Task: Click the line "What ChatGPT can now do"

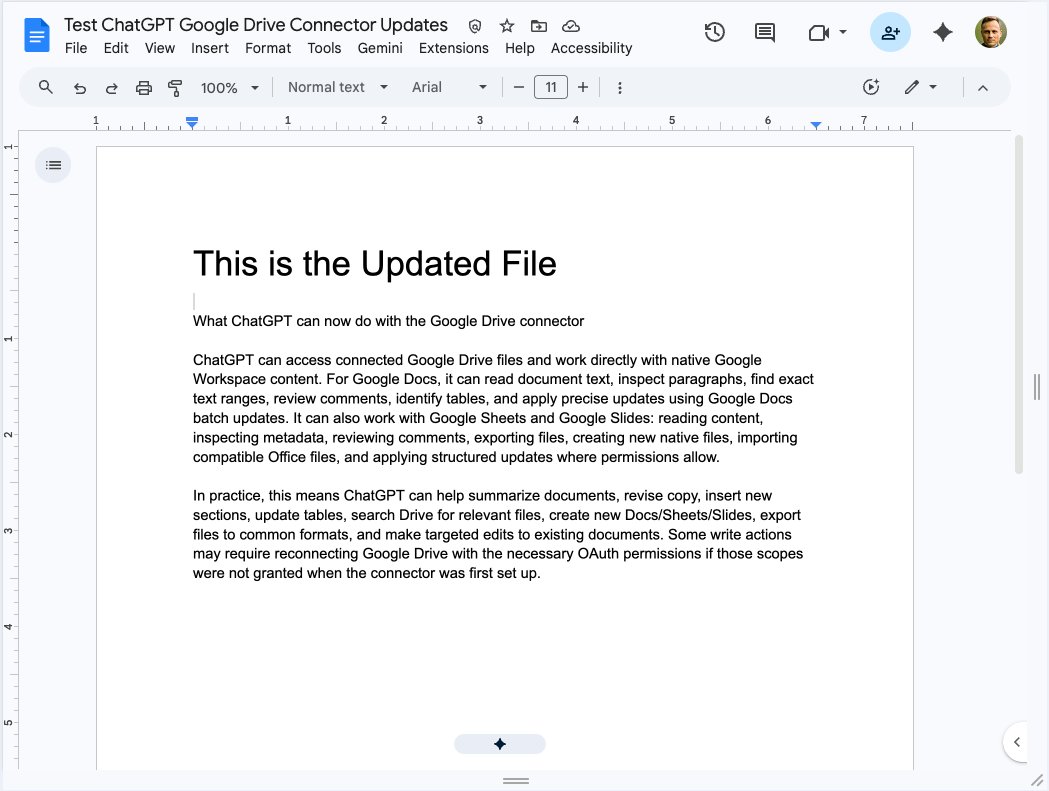Action: coord(389,321)
